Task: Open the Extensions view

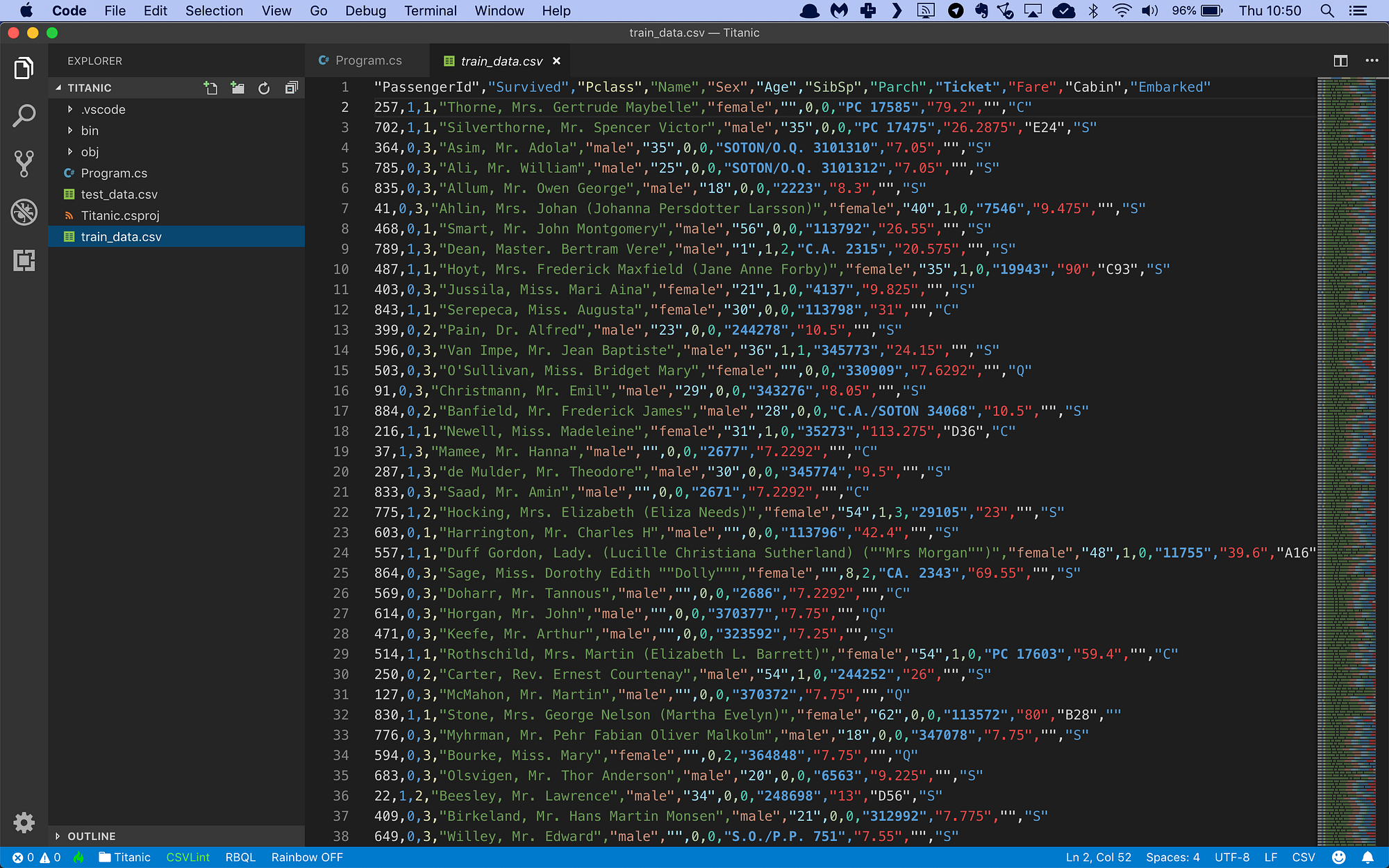Action: point(24,260)
